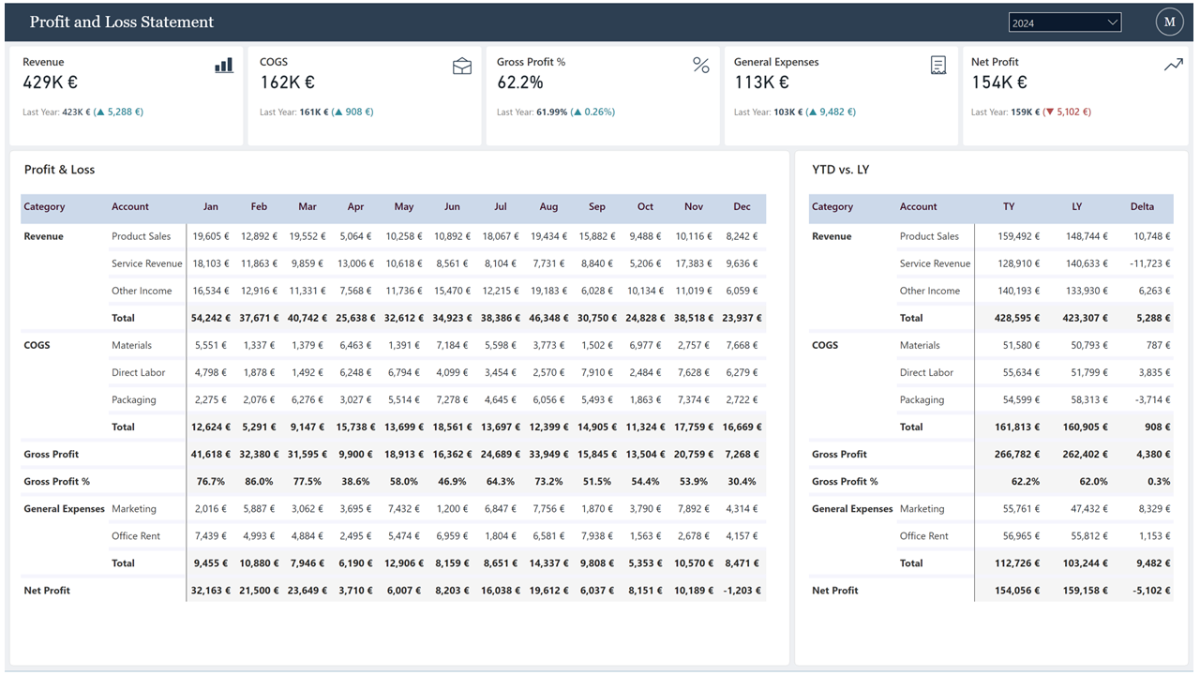Click the percent icon on Gross Profit % card
The image size is (1200, 675).
700,64
